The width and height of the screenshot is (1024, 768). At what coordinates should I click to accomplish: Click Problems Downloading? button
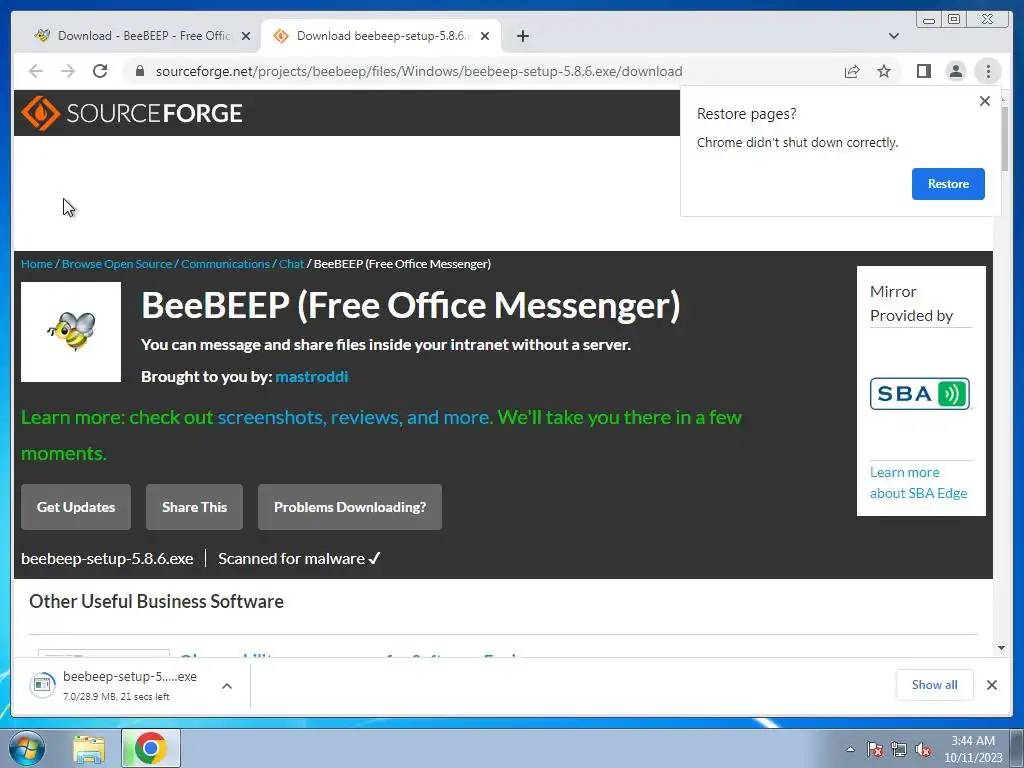pos(349,507)
